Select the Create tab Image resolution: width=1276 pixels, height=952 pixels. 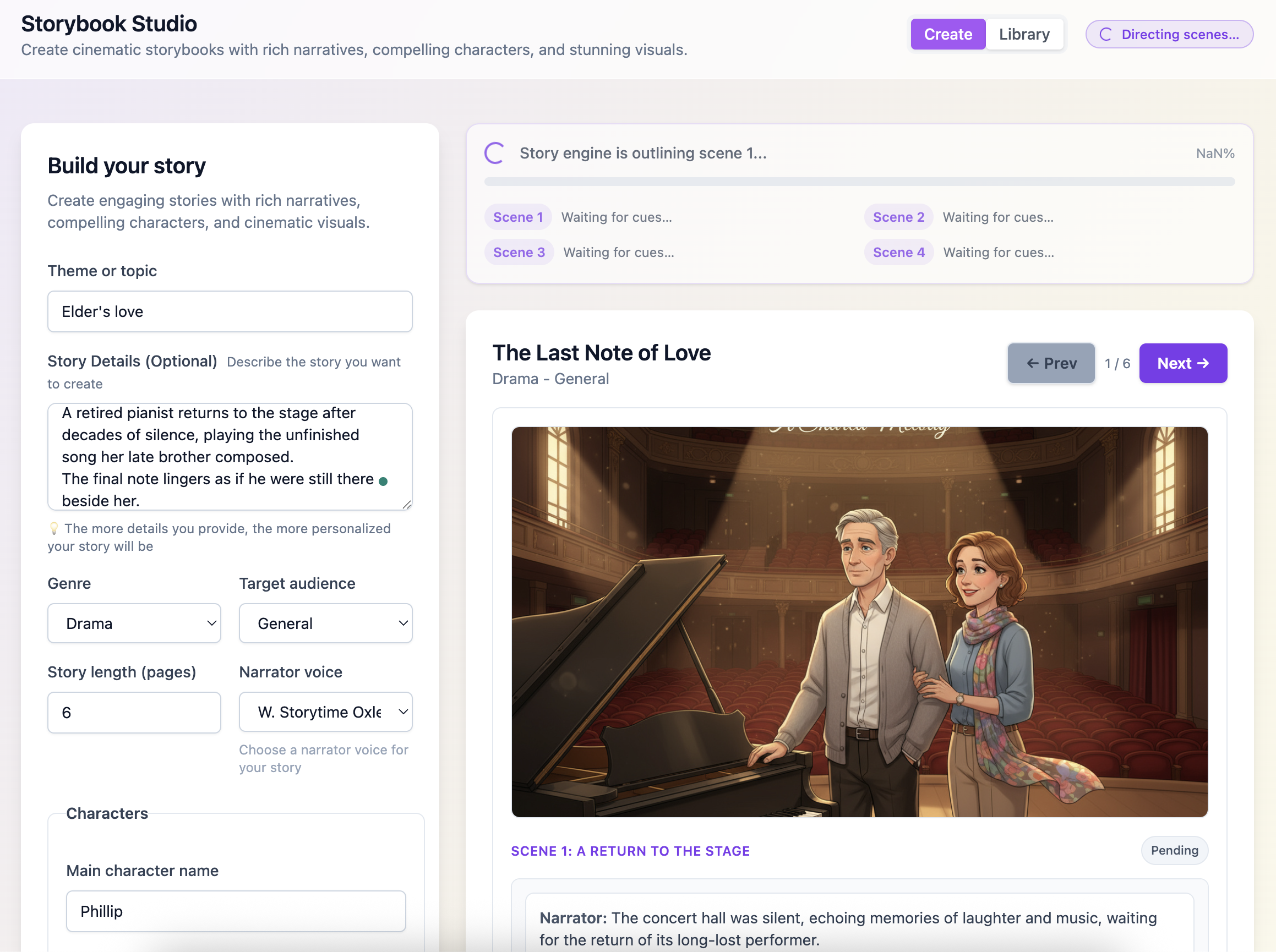tap(947, 35)
